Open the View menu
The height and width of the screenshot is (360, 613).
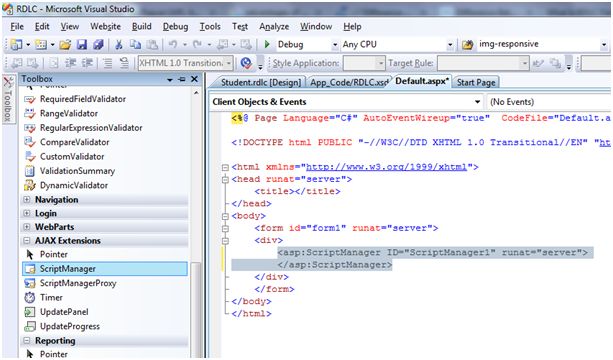click(70, 27)
